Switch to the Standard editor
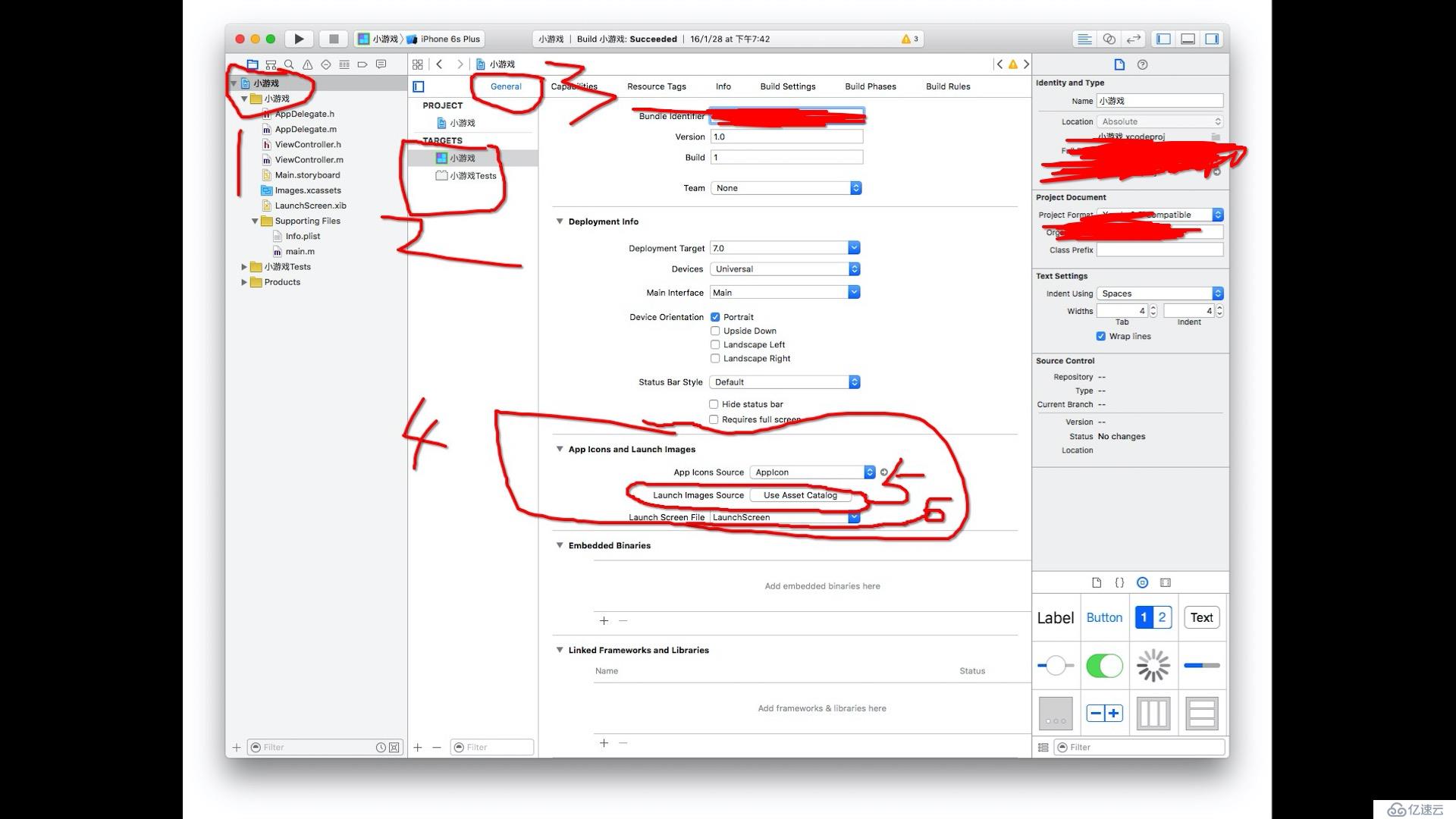This screenshot has width=1456, height=819. 1084,39
